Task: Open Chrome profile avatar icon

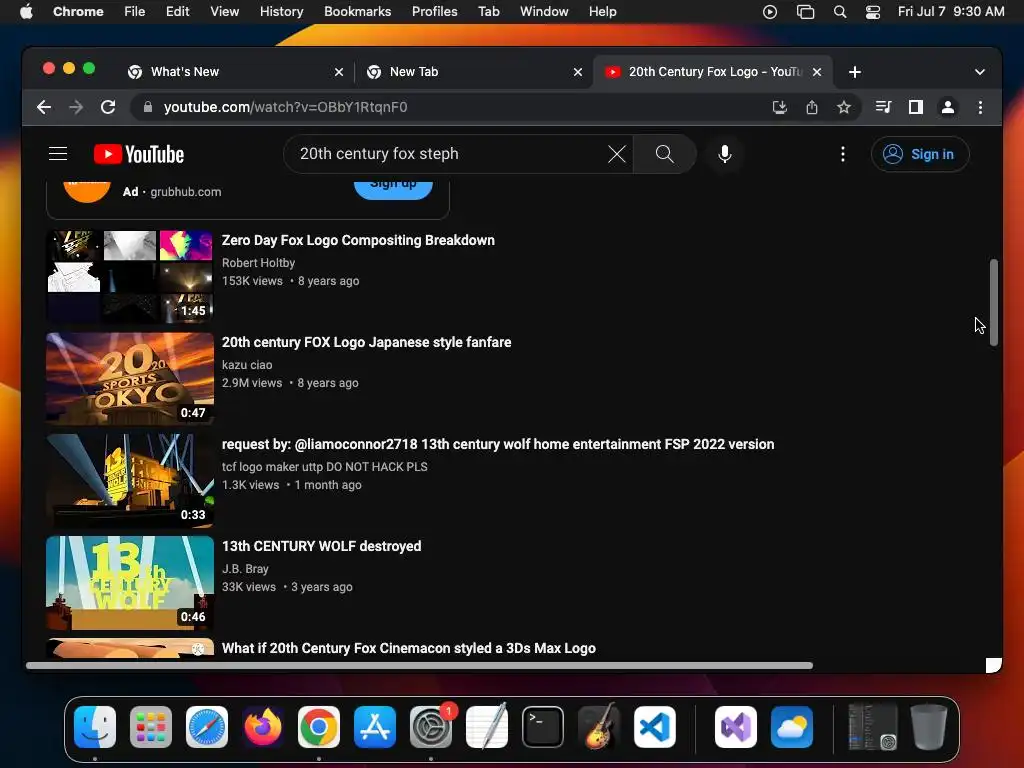Action: [948, 107]
